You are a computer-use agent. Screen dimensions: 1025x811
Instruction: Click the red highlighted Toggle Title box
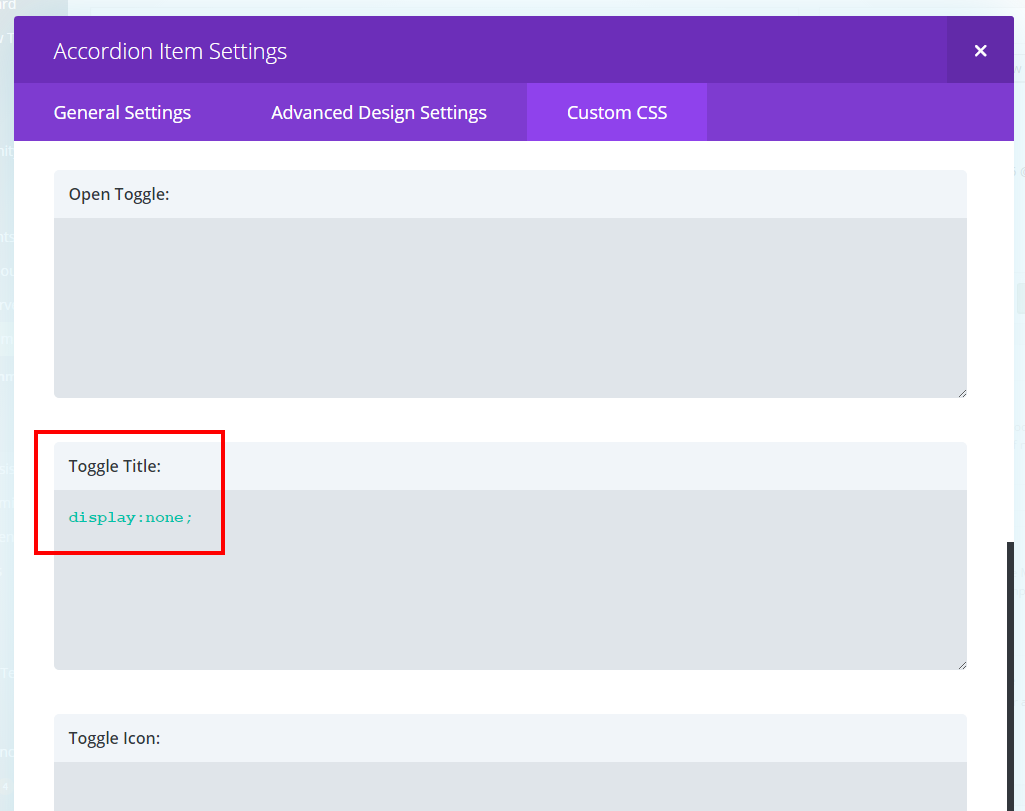coord(129,493)
